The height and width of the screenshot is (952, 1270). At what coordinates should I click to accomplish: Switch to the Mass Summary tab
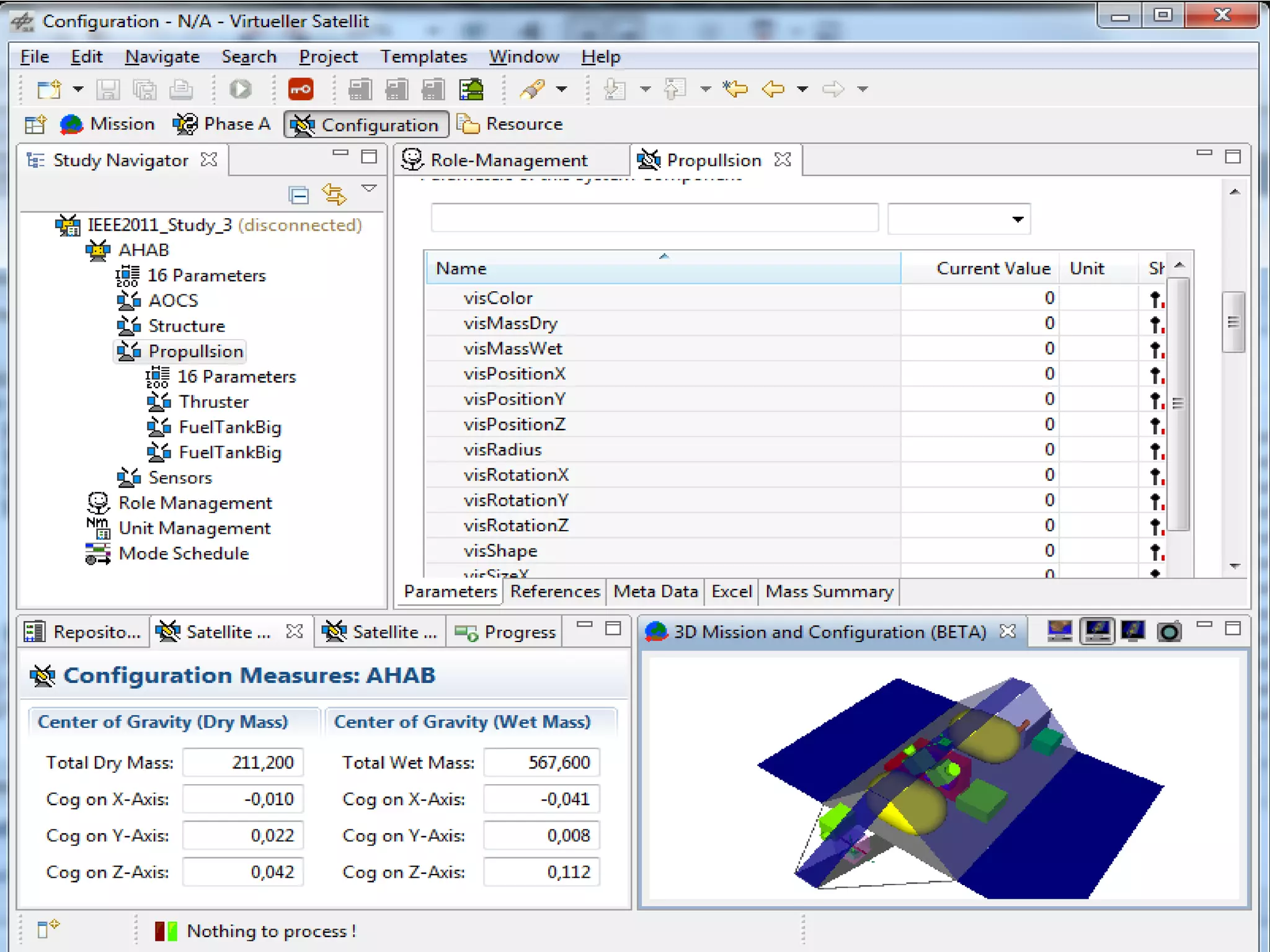[x=829, y=592]
